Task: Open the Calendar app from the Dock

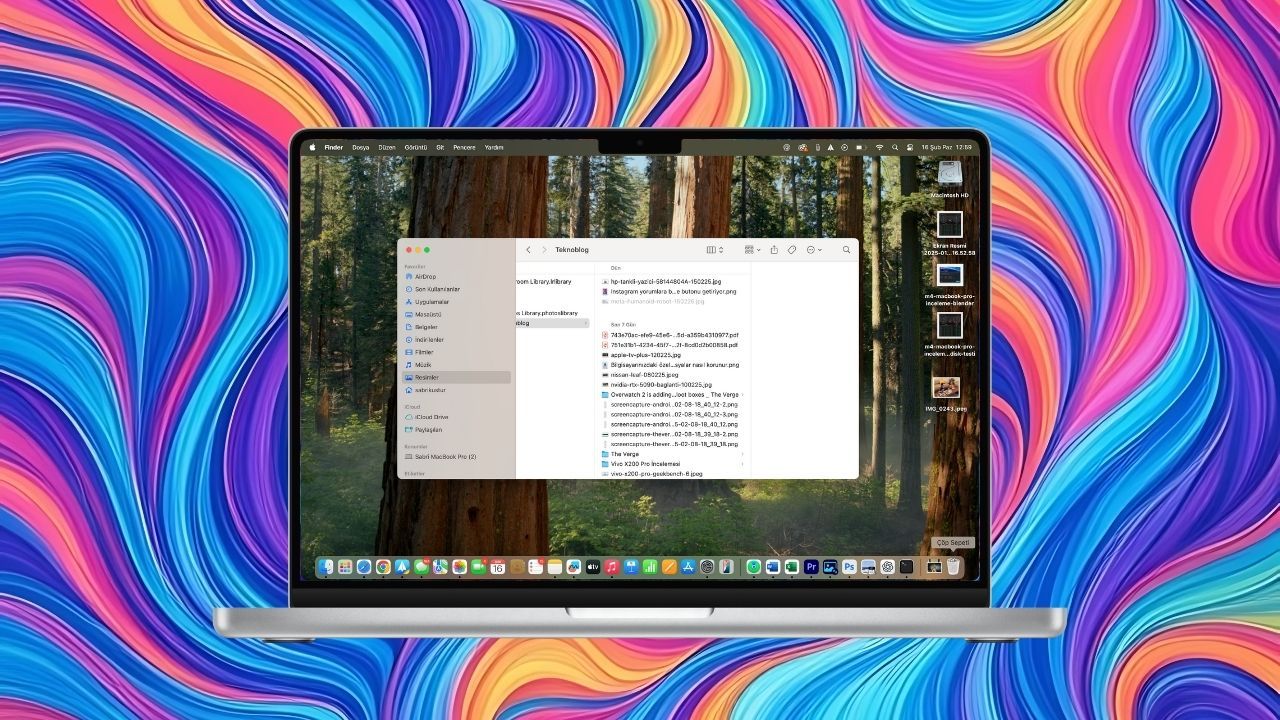Action: click(x=496, y=567)
